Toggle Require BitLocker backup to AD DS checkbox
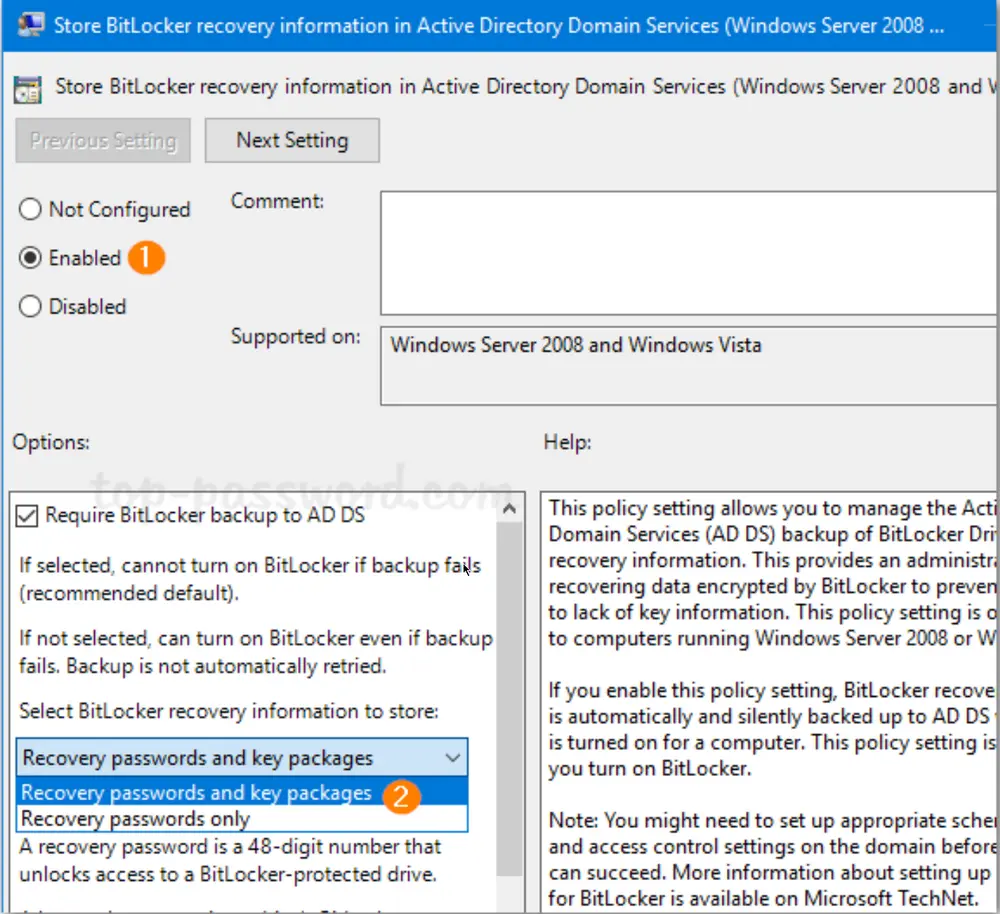The height and width of the screenshot is (914, 1000). (x=27, y=516)
